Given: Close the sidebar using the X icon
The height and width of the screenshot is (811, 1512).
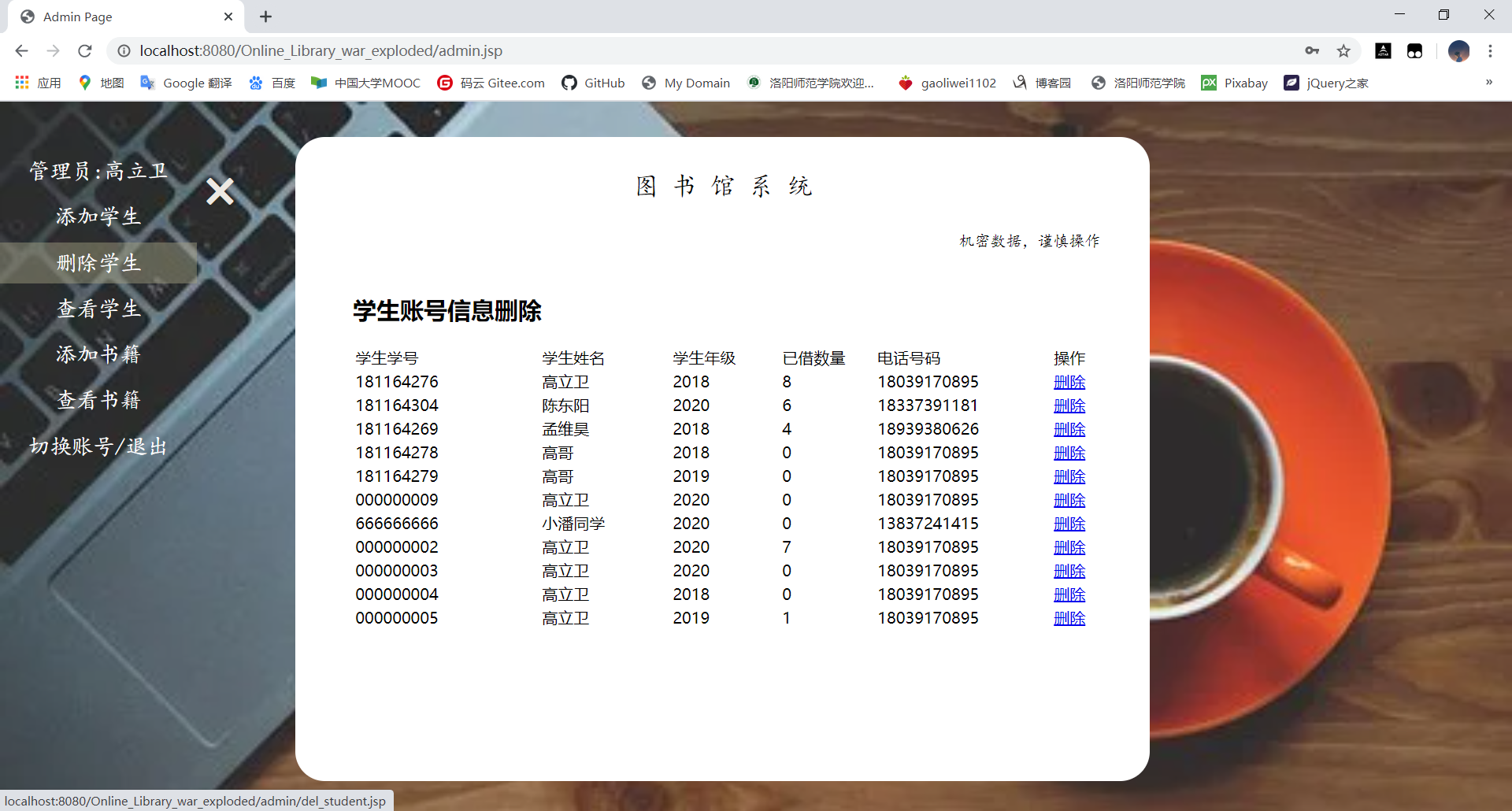Looking at the screenshot, I should coord(220,191).
